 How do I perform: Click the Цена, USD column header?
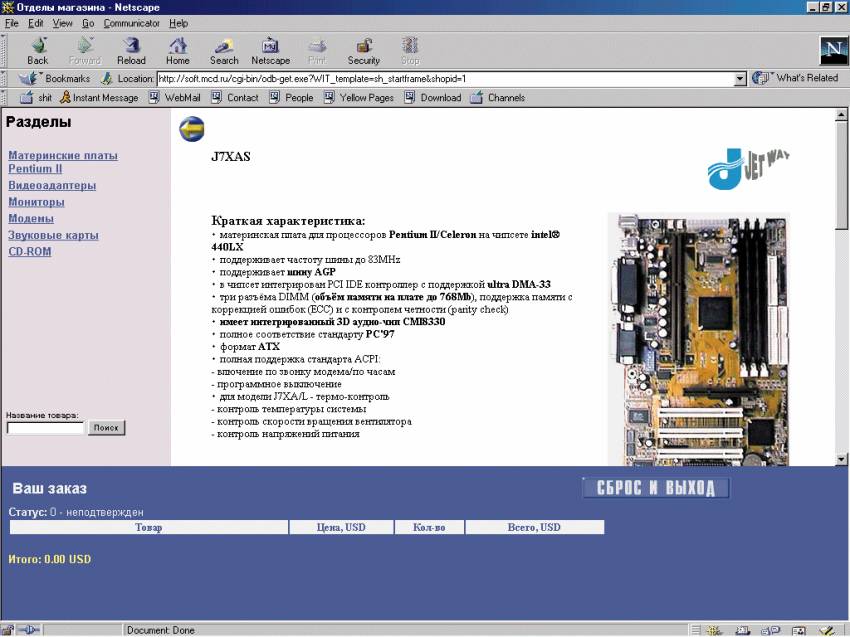(x=341, y=527)
